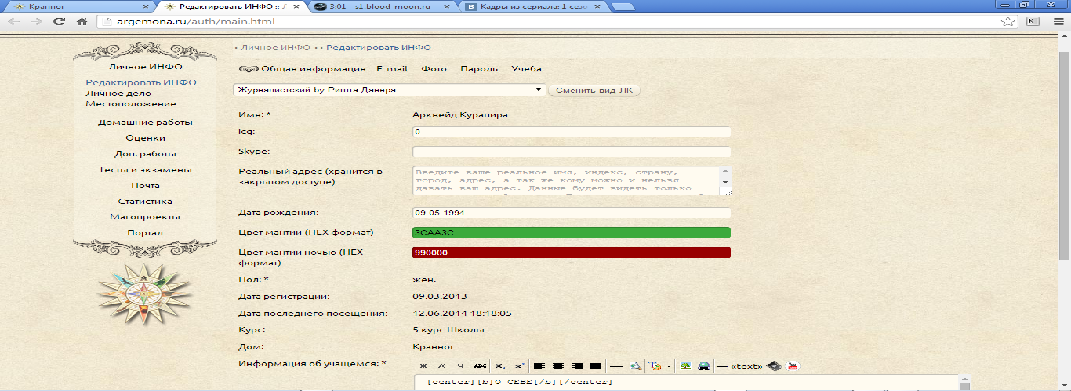Align editor text left
The width and height of the screenshot is (1071, 391).
pyautogui.click(x=539, y=366)
